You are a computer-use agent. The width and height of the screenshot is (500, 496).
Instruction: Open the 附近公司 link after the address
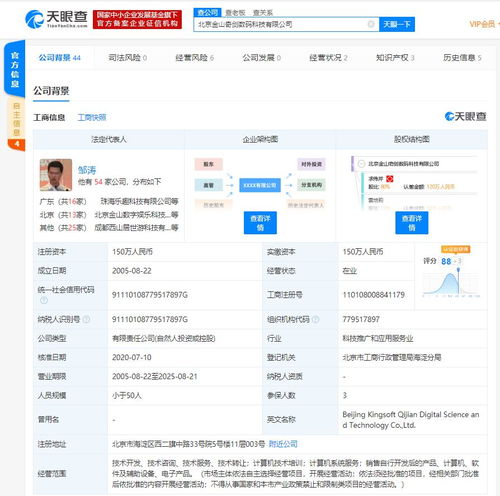click(283, 444)
